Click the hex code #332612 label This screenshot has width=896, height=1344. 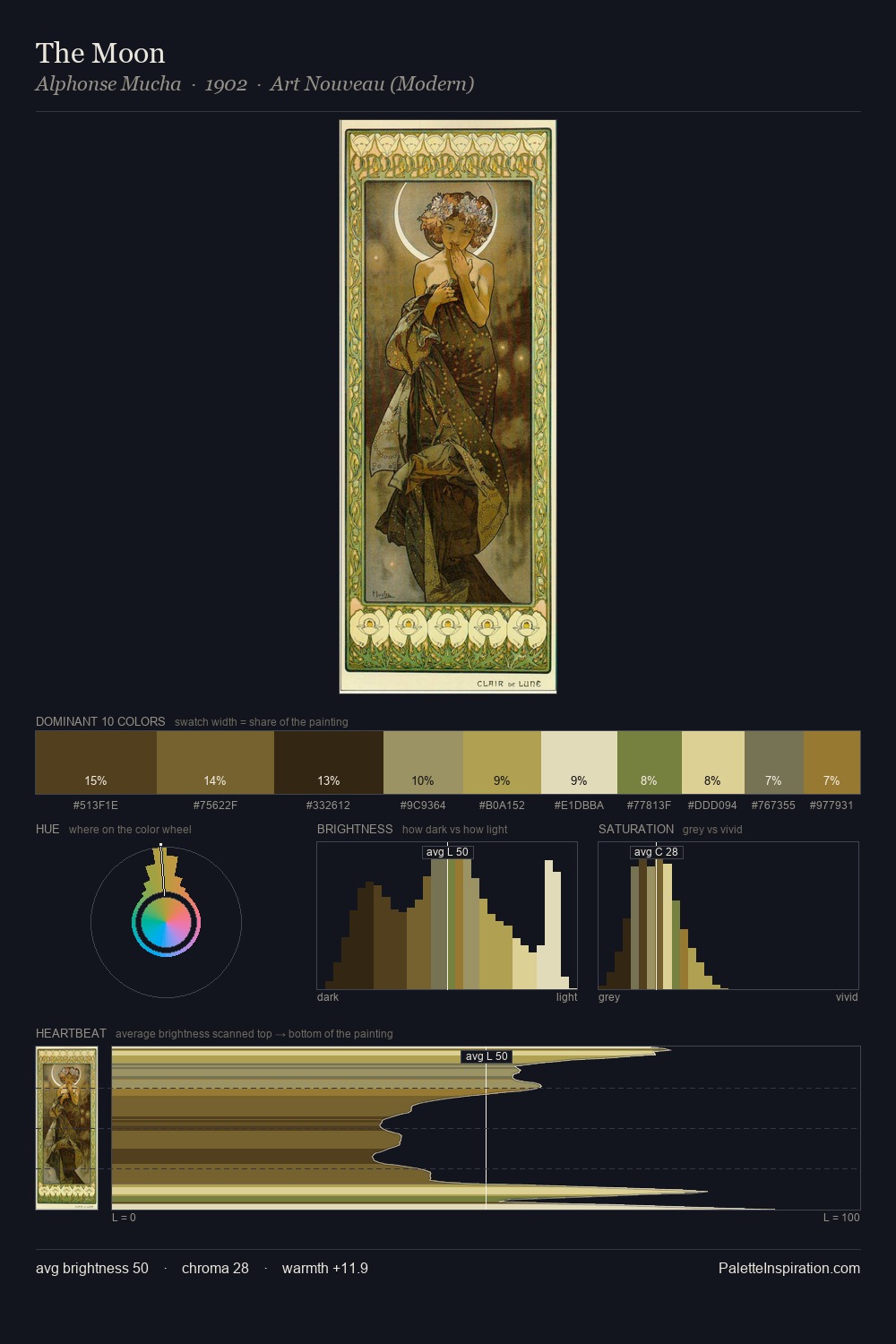328,806
